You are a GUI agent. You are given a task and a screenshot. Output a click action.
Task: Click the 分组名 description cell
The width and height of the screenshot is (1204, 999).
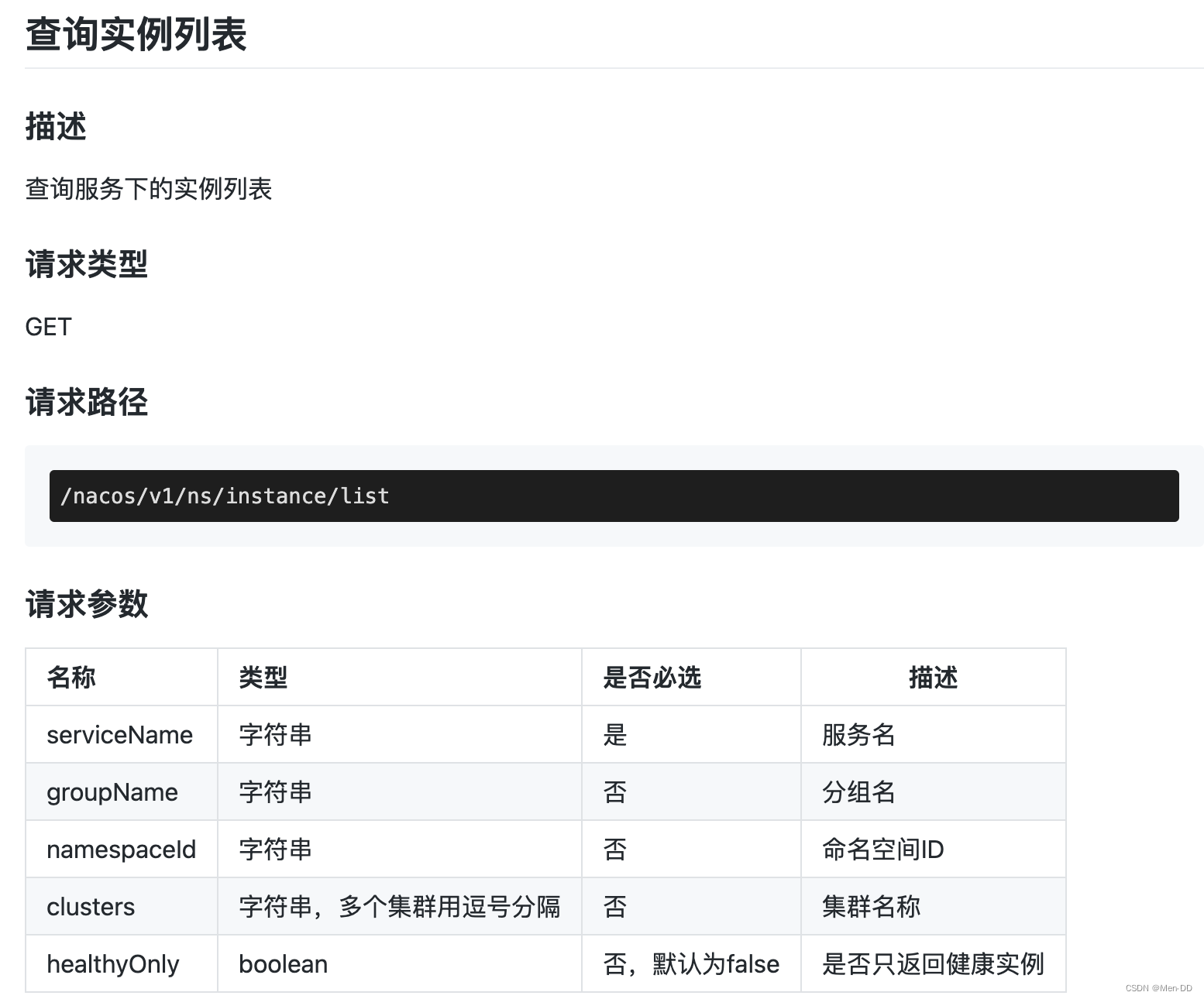934,791
